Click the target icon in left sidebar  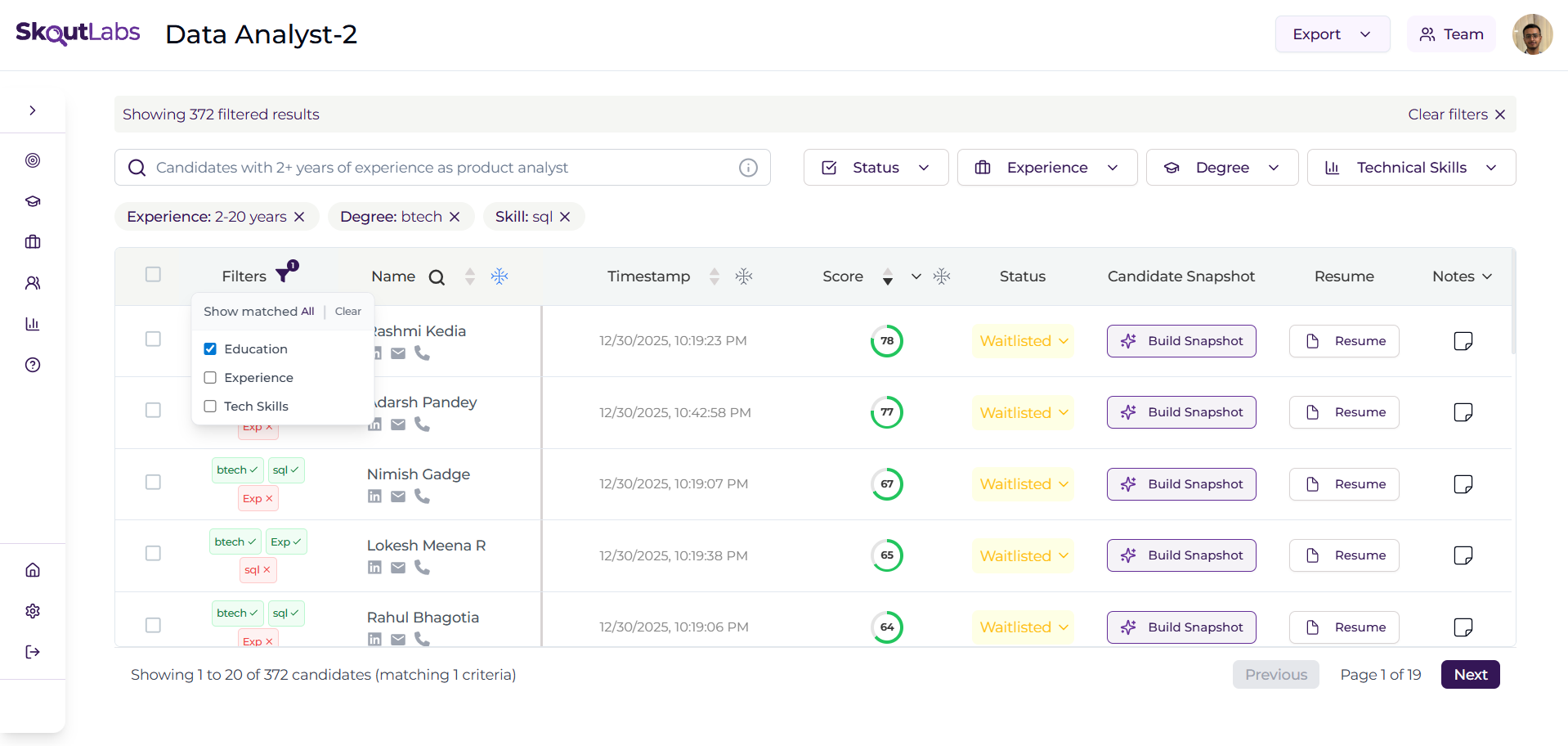pos(33,160)
